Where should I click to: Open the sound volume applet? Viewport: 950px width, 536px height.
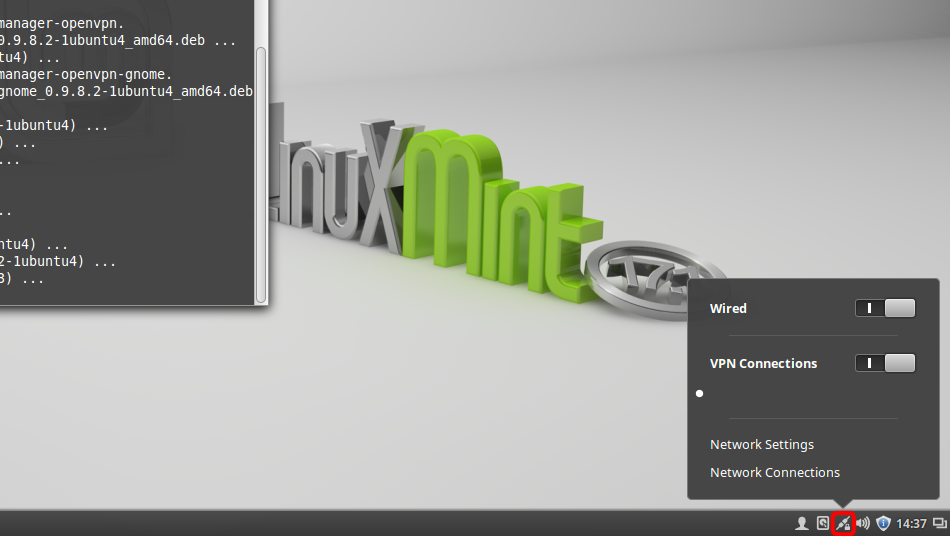click(x=863, y=523)
